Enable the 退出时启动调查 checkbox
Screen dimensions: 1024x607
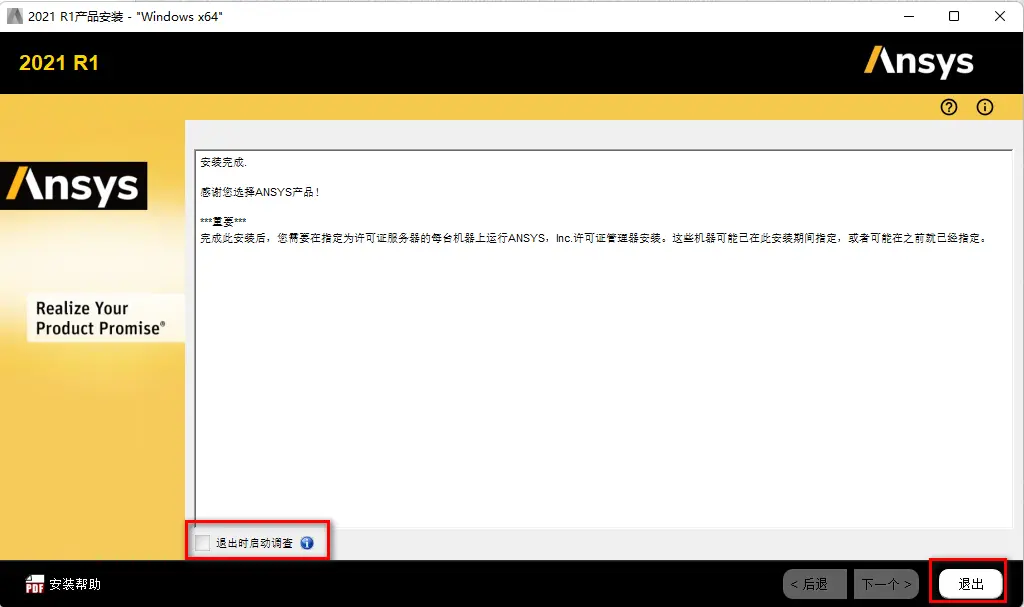(202, 543)
